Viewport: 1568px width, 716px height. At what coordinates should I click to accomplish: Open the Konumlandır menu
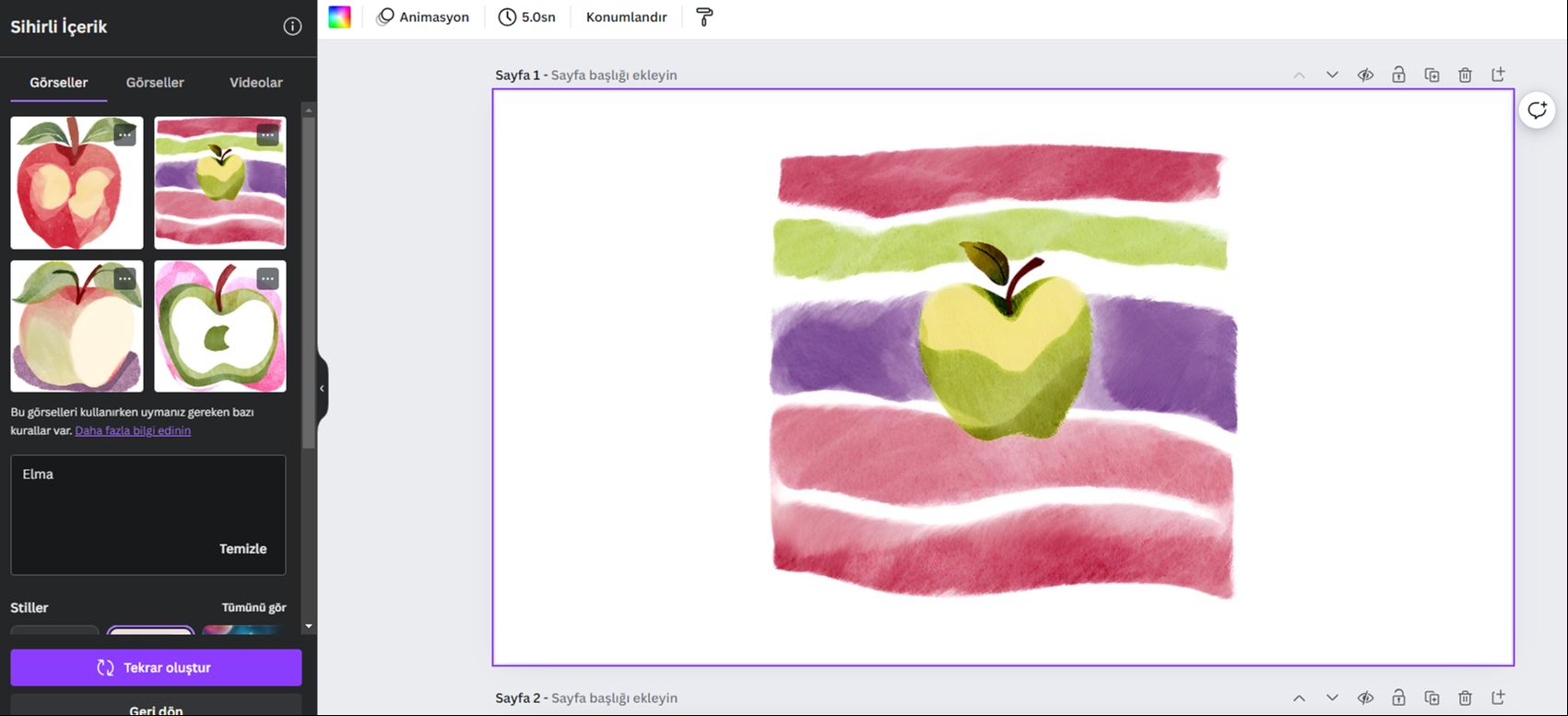point(626,17)
